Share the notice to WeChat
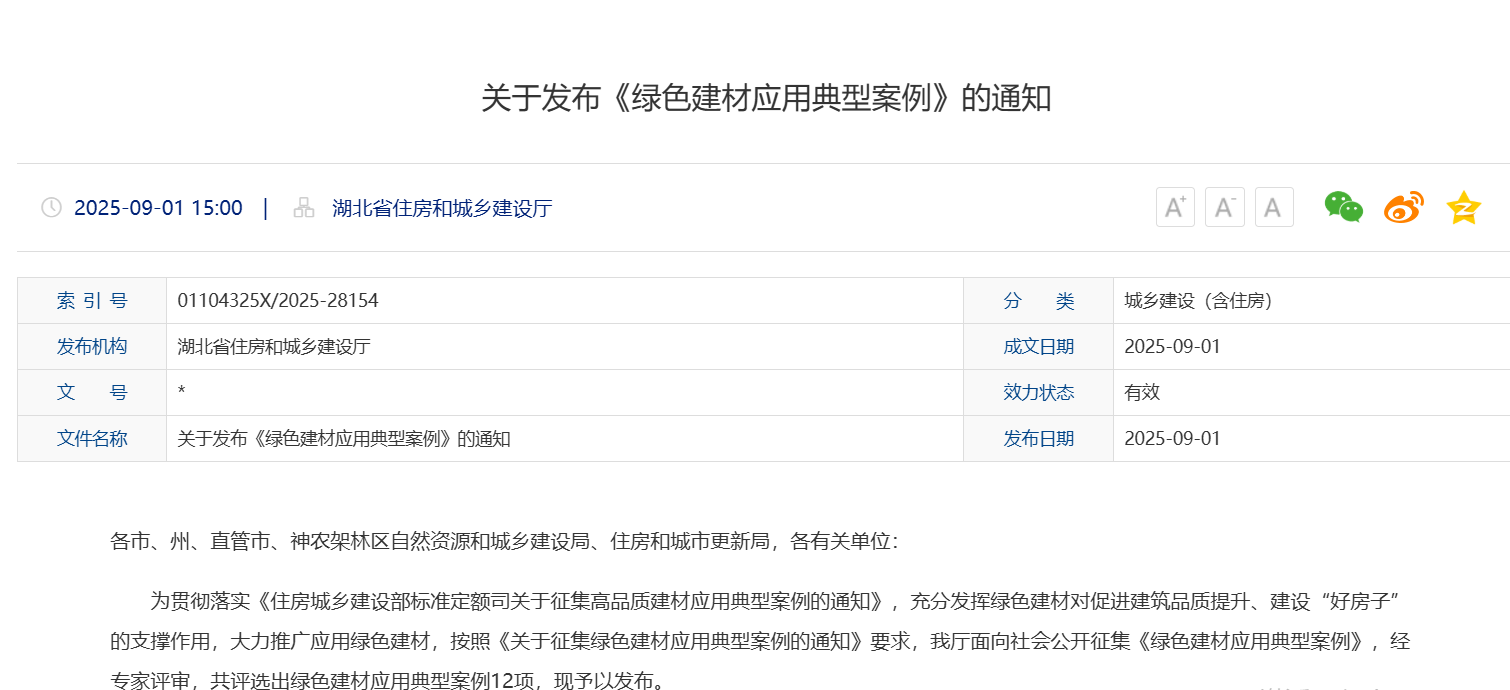1510x690 pixels. [x=1343, y=207]
